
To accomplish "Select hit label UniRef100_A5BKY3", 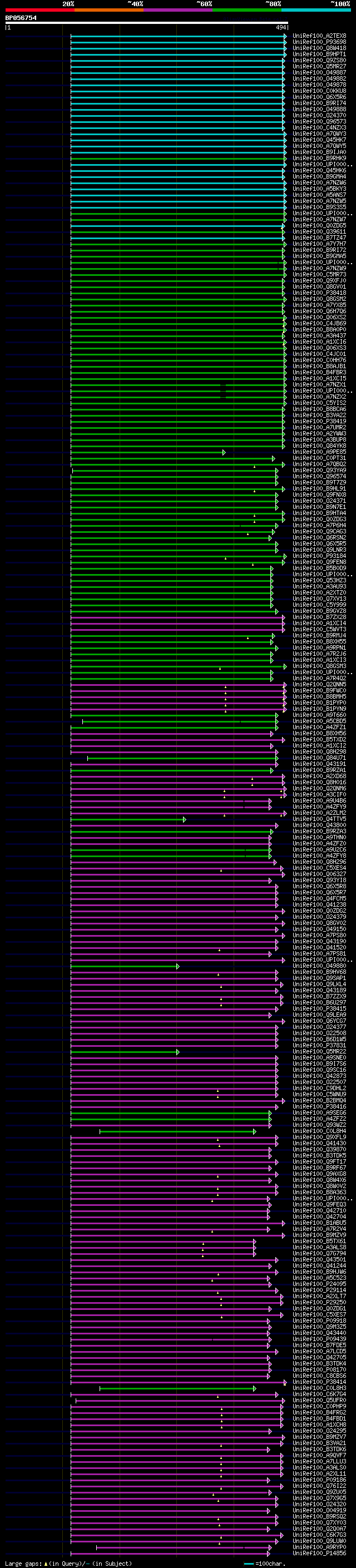I will pos(319,189).
